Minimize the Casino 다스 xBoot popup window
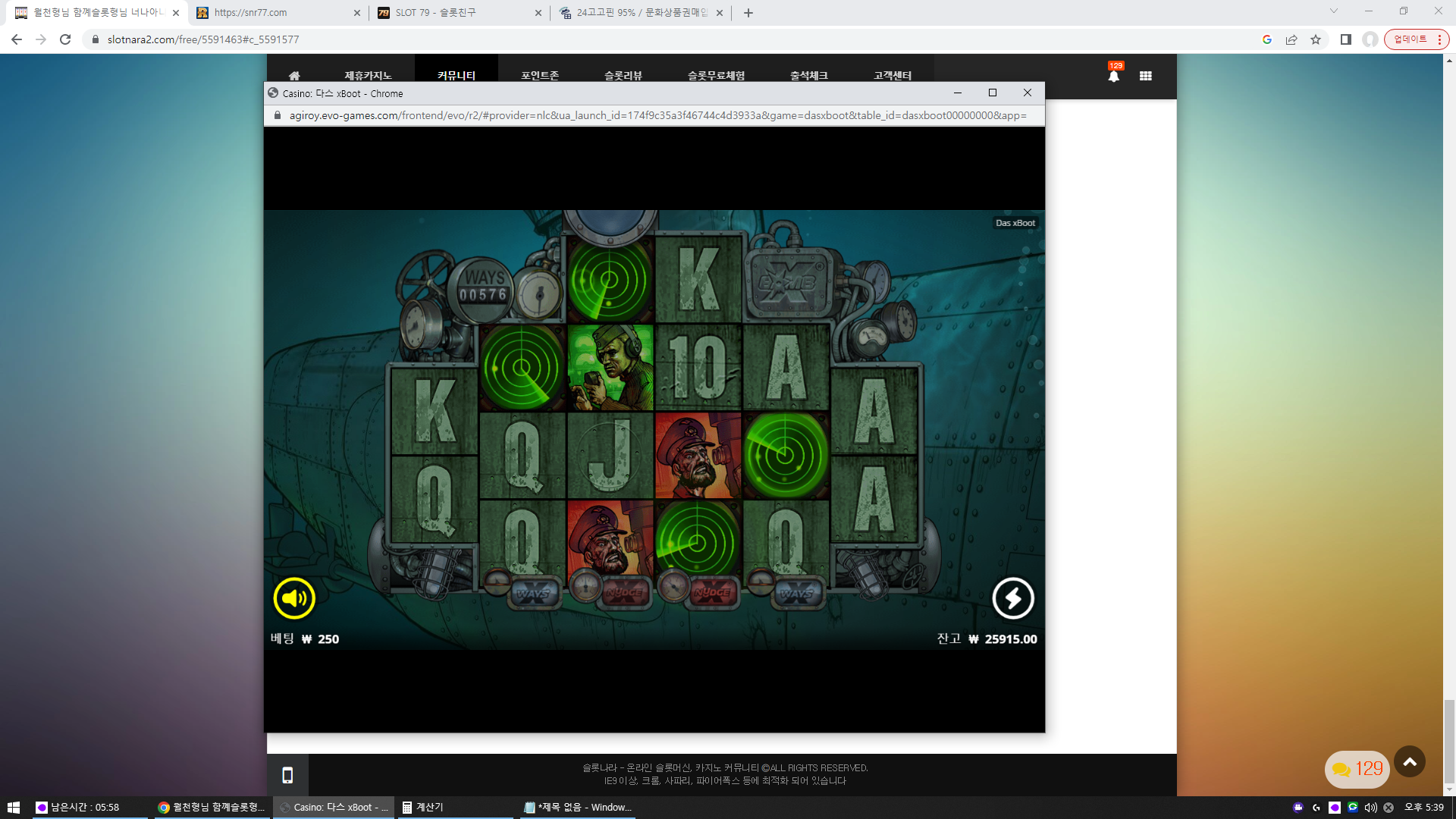 (958, 93)
